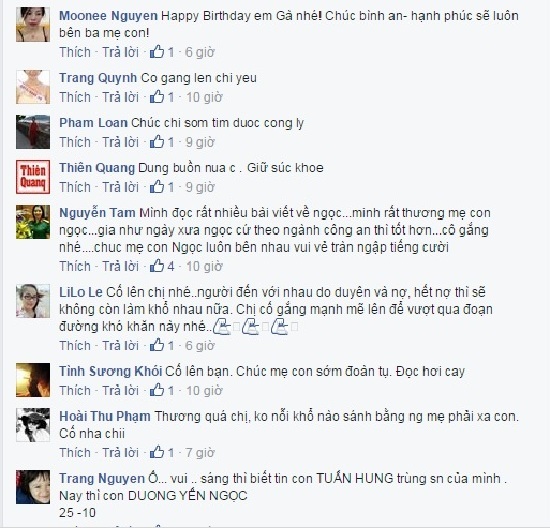Click thumbs-up icon under Tinh Sương Khói's comment
The height and width of the screenshot is (528, 550).
click(x=157, y=390)
